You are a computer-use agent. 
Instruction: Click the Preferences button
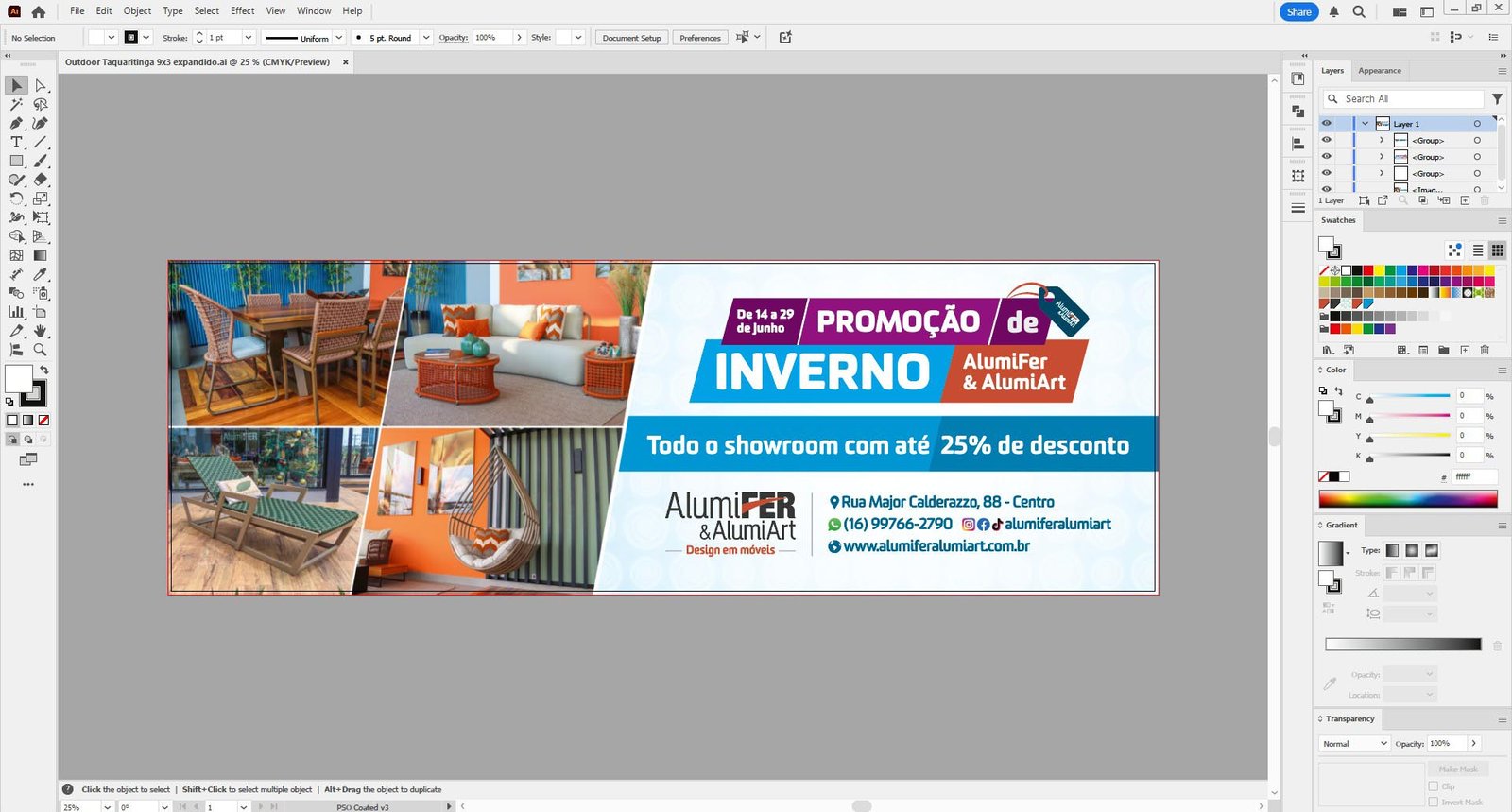click(x=700, y=38)
